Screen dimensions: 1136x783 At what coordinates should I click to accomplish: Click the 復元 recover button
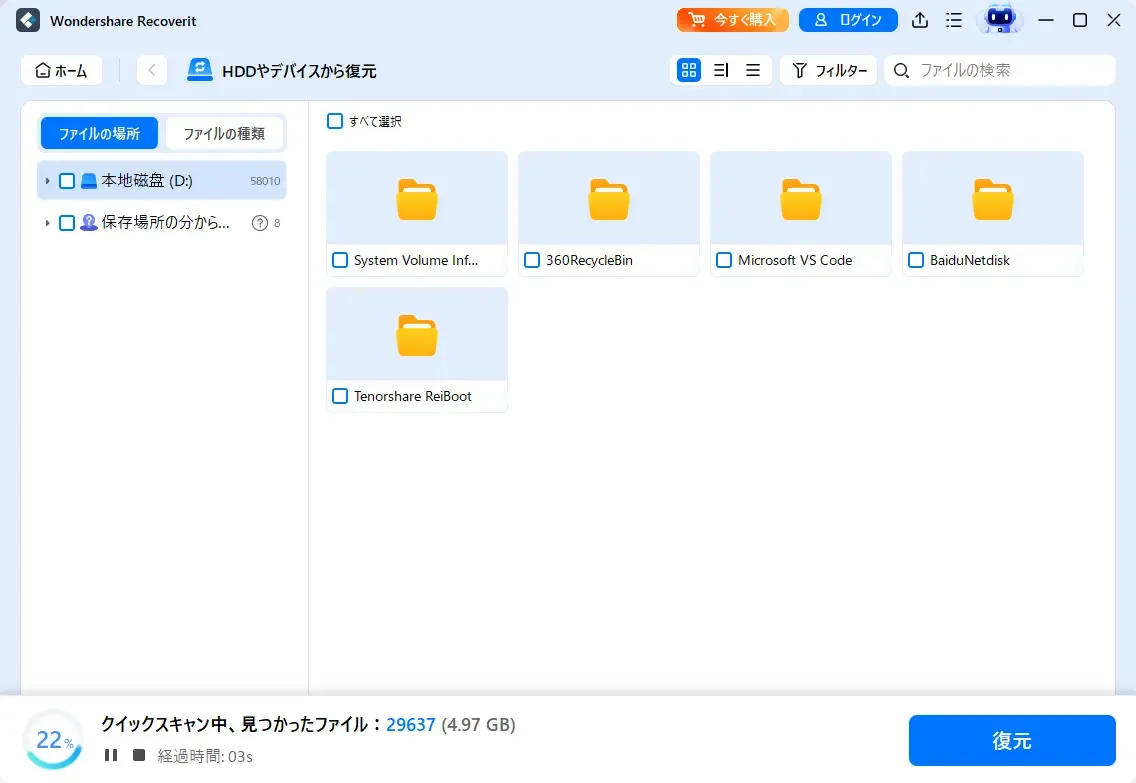(x=1012, y=740)
